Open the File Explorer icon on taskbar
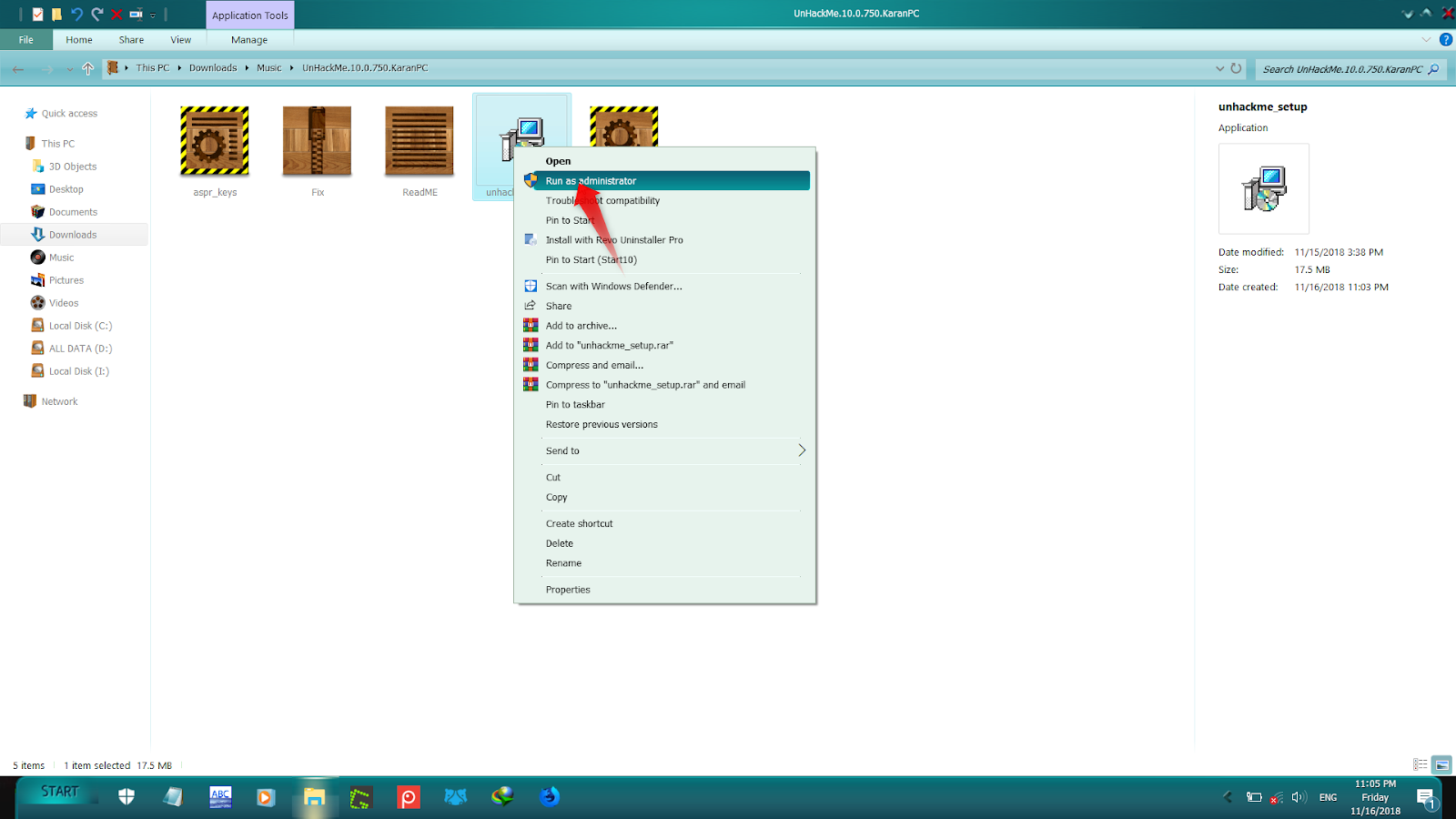The height and width of the screenshot is (819, 1456). tap(314, 797)
